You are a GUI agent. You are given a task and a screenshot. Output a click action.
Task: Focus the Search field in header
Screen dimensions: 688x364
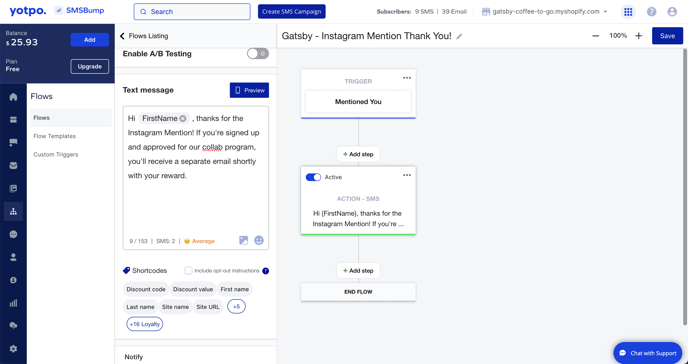pyautogui.click(x=192, y=12)
